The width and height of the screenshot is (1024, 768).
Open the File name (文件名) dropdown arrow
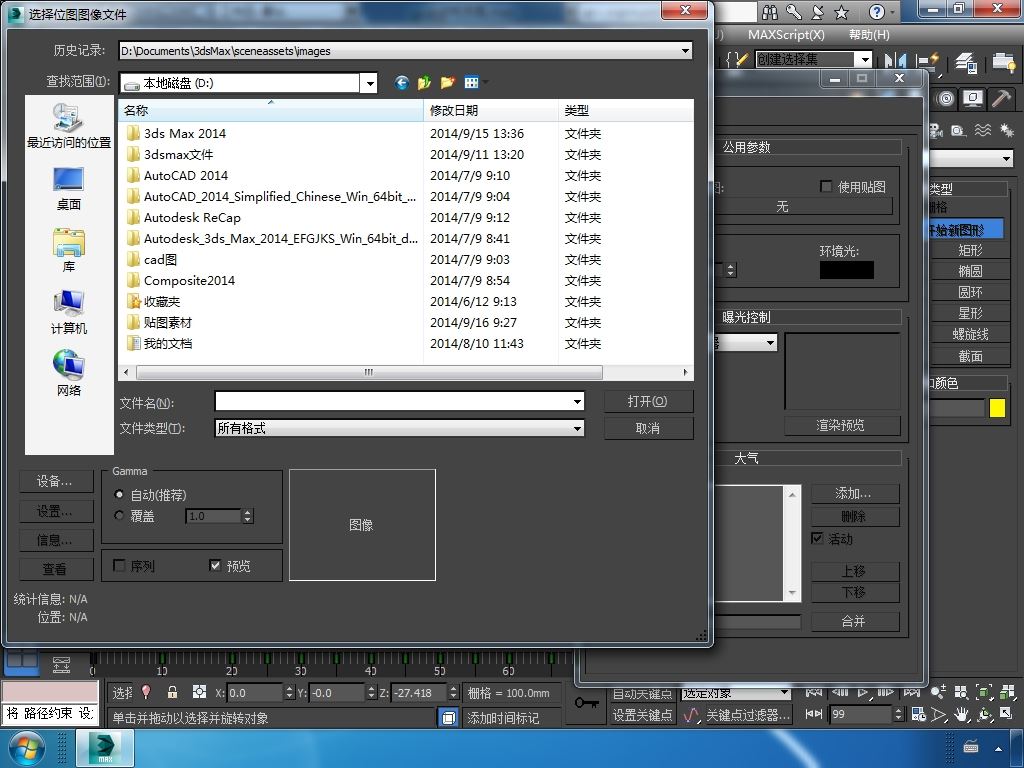point(577,402)
